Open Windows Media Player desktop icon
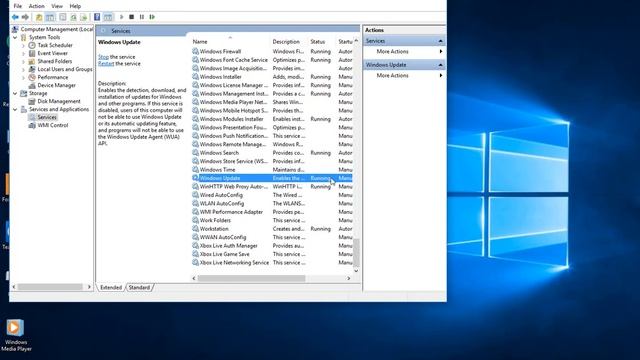The width and height of the screenshot is (640, 360). pos(16,335)
